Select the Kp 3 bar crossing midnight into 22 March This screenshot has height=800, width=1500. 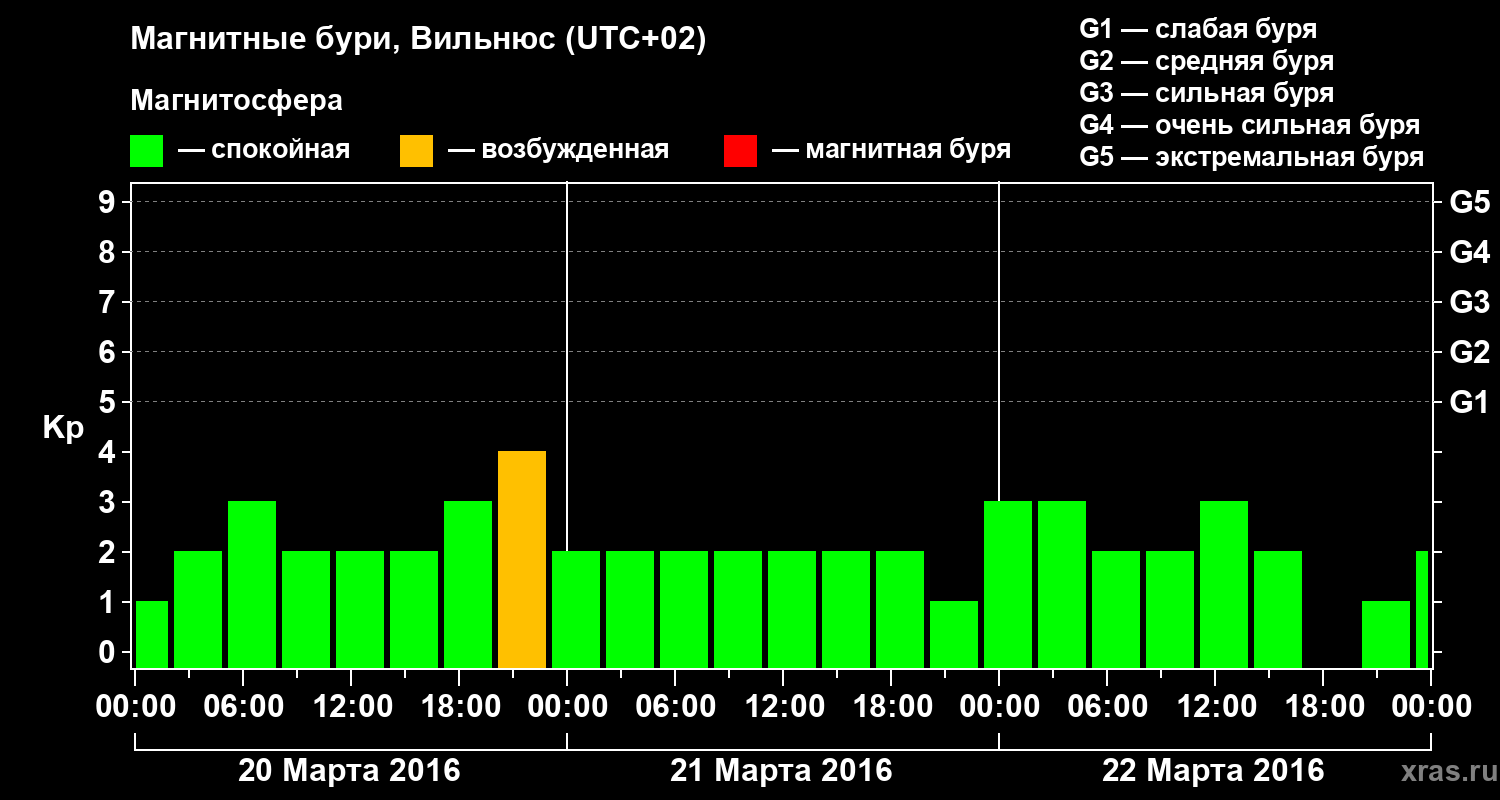1008,585
